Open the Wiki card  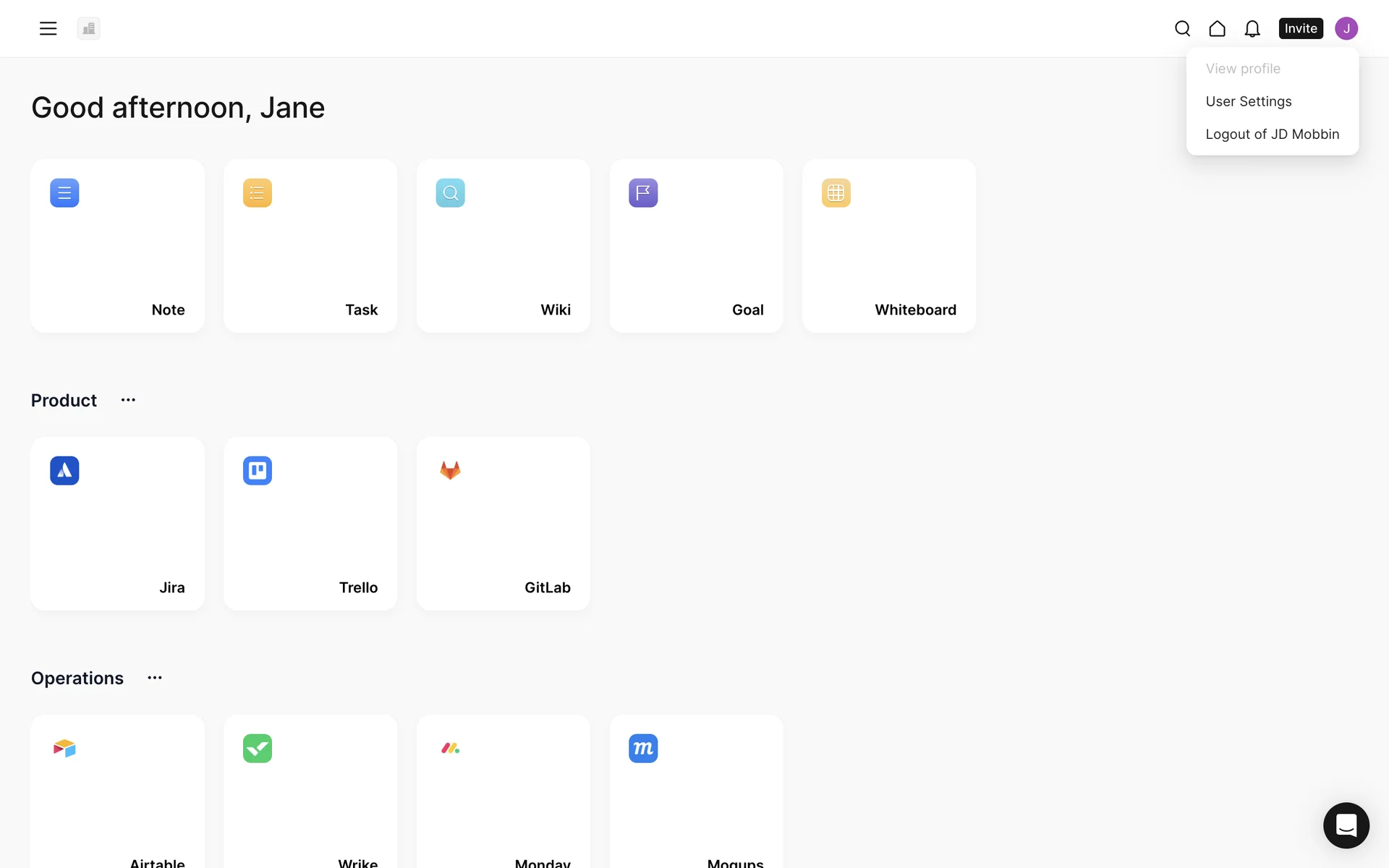[503, 246]
